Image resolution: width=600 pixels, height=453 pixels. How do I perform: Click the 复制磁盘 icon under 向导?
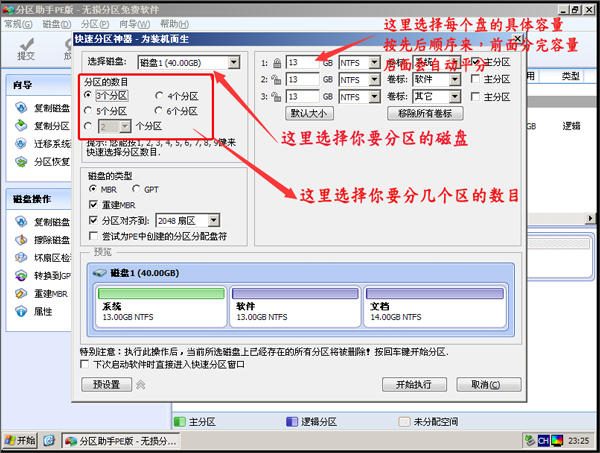pos(21,108)
